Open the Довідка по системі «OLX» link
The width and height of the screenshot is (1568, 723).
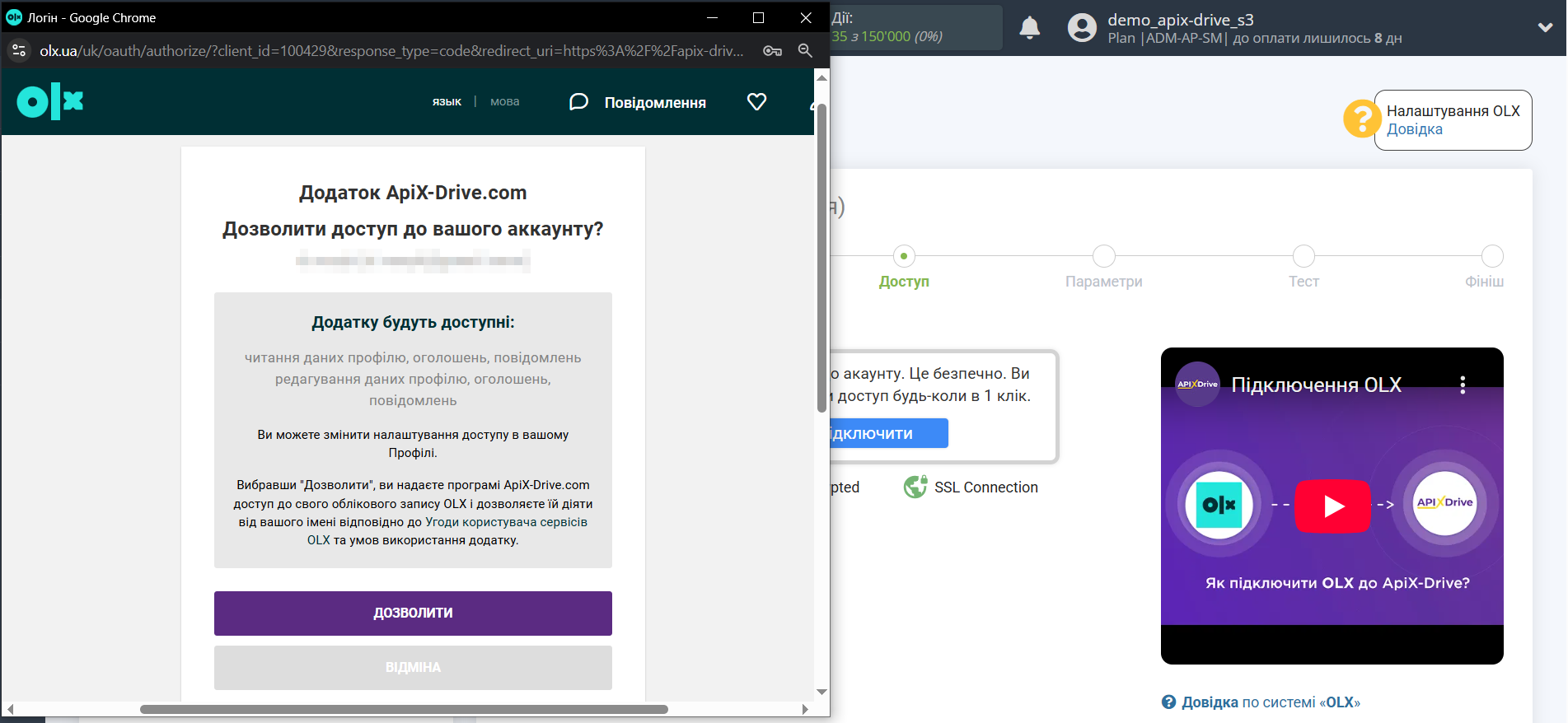[x=1271, y=702]
